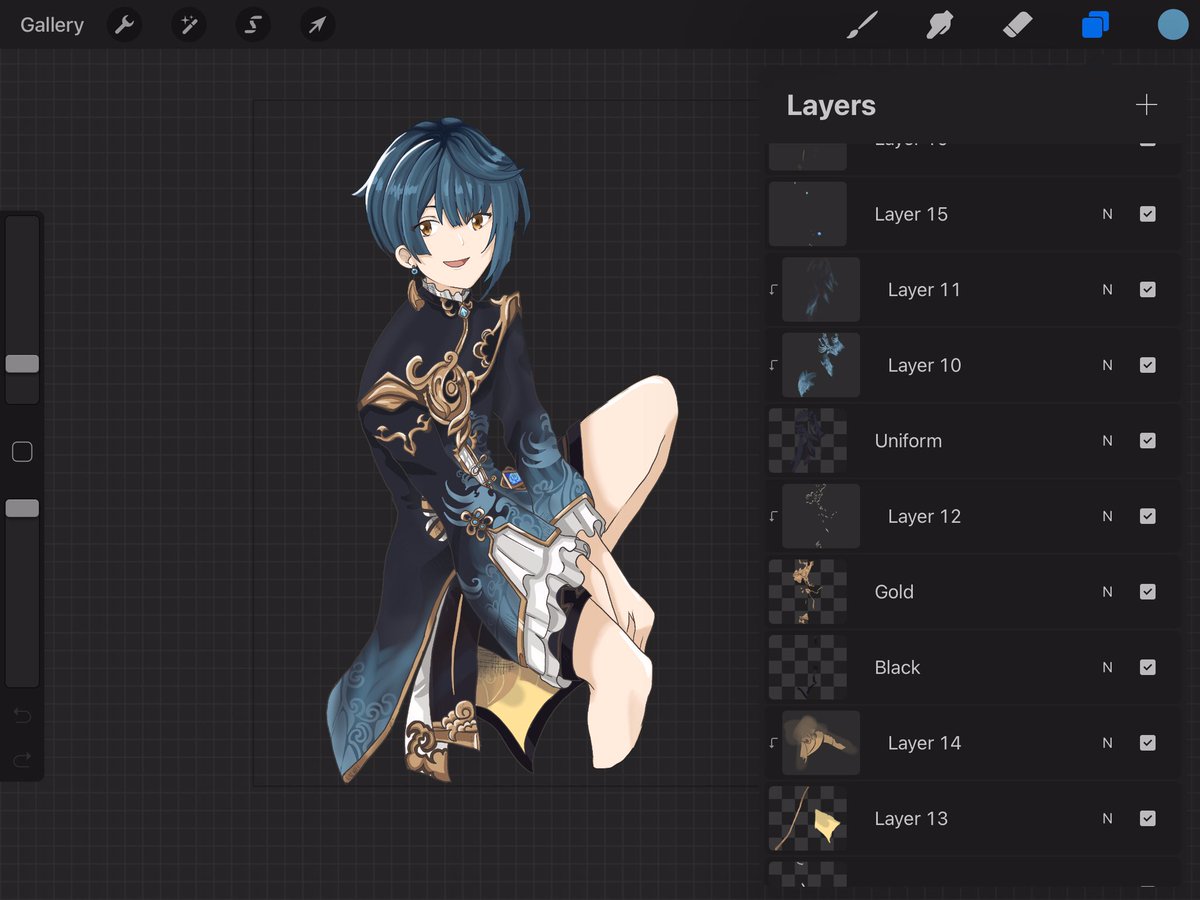Screen dimensions: 1200x900
Task: Select Layer 11 thumbnail
Action: (x=821, y=290)
